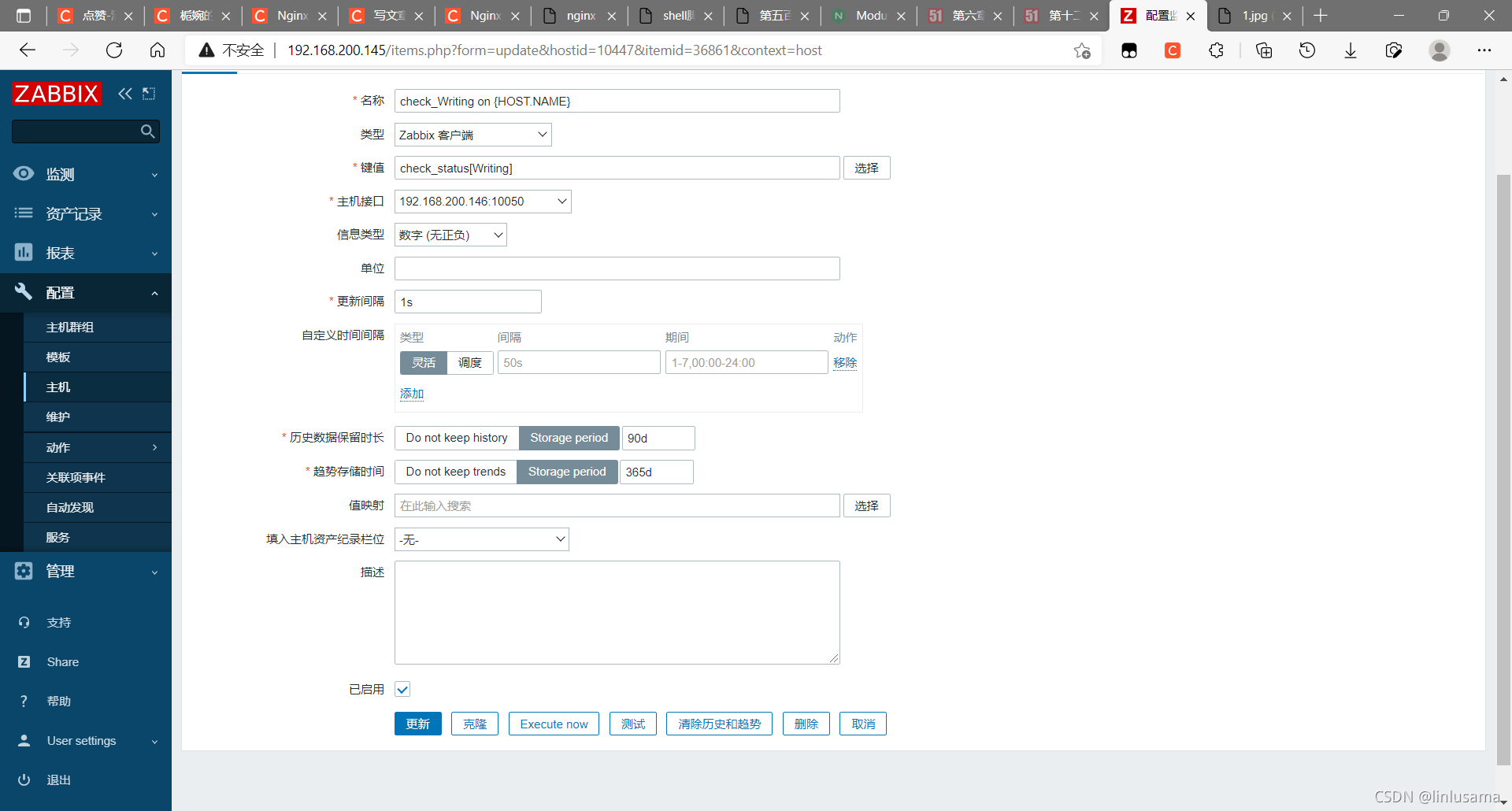Collapse the sidebar with the double-arrow icon

point(124,94)
